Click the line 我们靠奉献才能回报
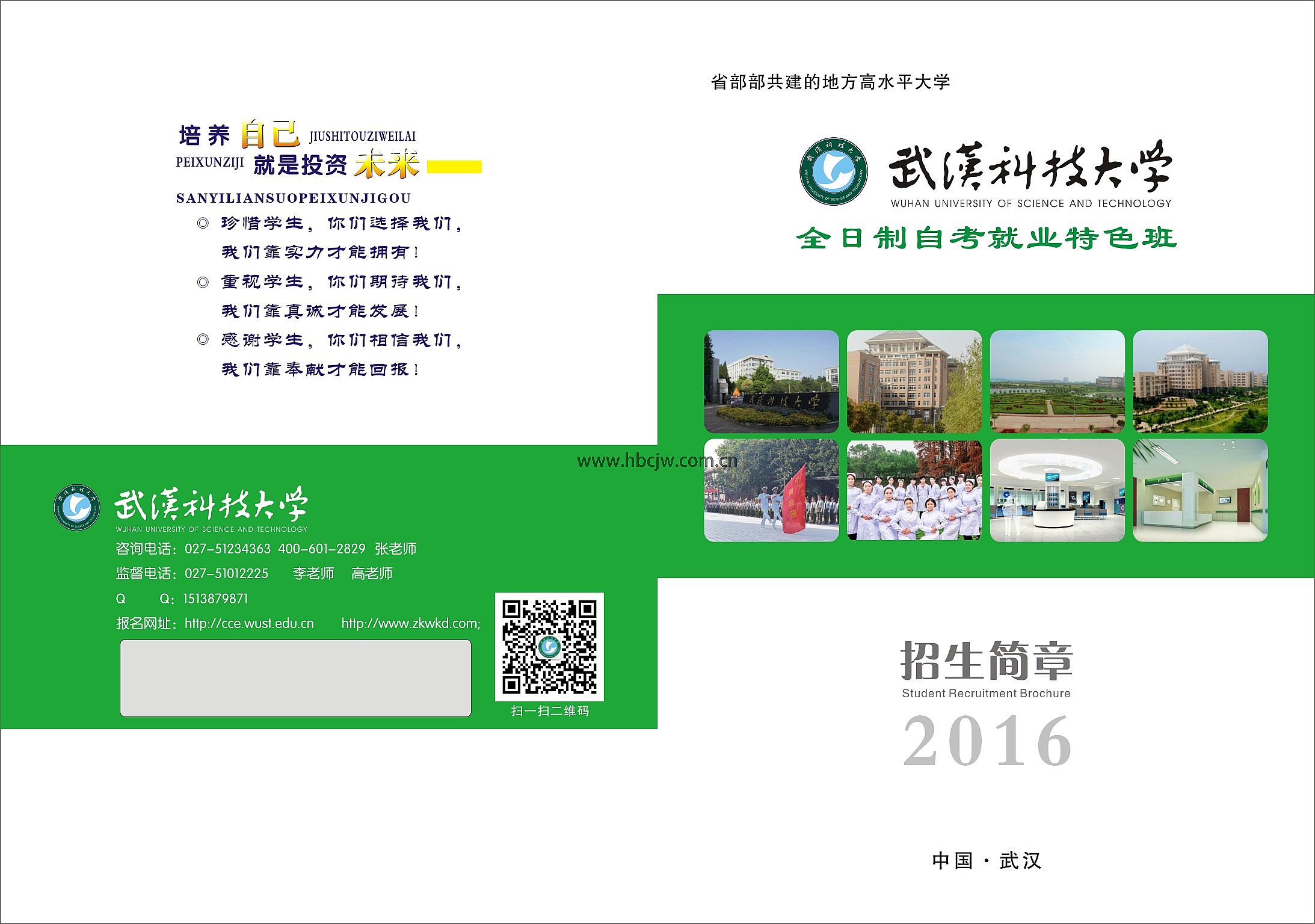Viewport: 1315px width, 924px height. tap(319, 369)
